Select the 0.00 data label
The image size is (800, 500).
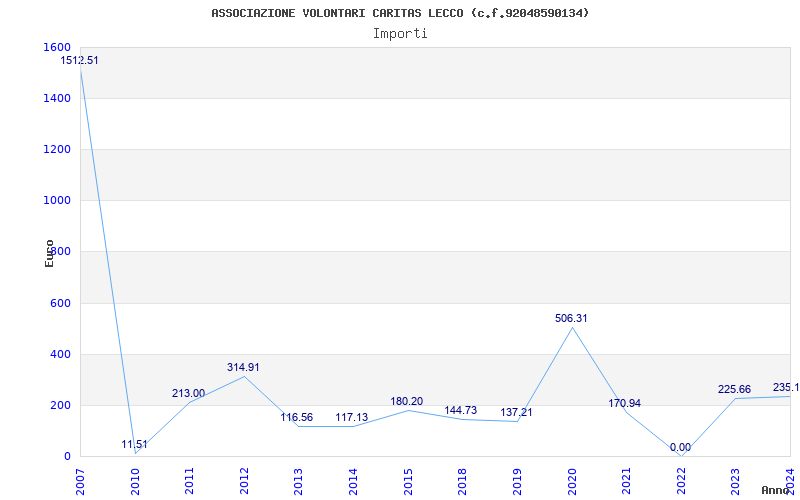tap(681, 447)
